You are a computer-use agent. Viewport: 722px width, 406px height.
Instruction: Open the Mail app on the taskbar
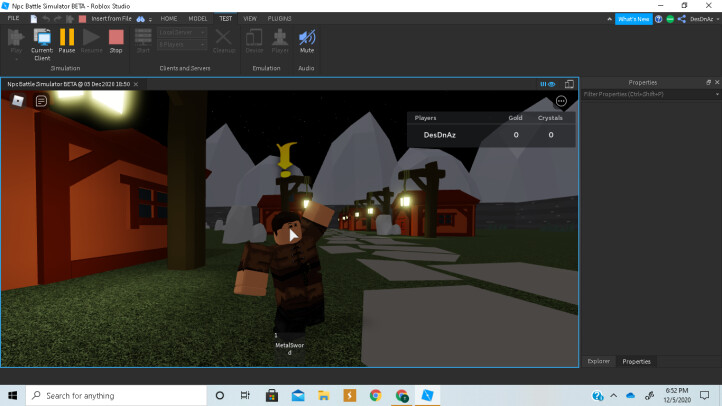click(298, 395)
